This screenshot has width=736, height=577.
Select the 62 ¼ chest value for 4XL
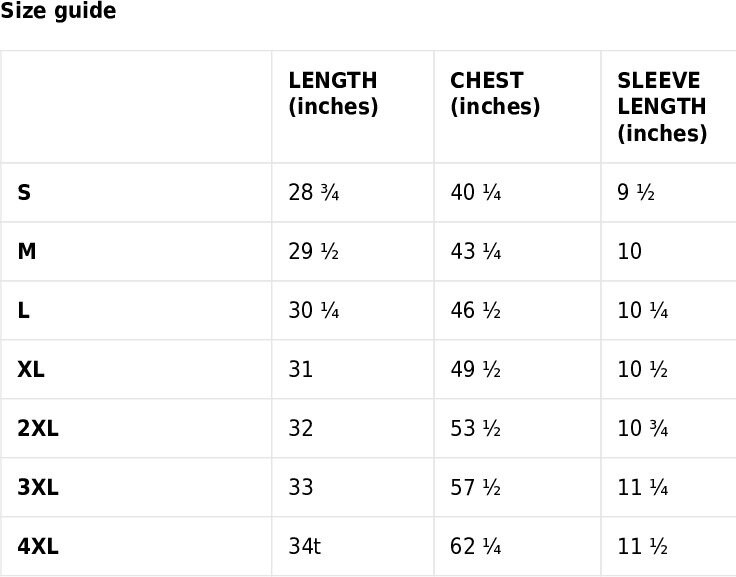[475, 546]
